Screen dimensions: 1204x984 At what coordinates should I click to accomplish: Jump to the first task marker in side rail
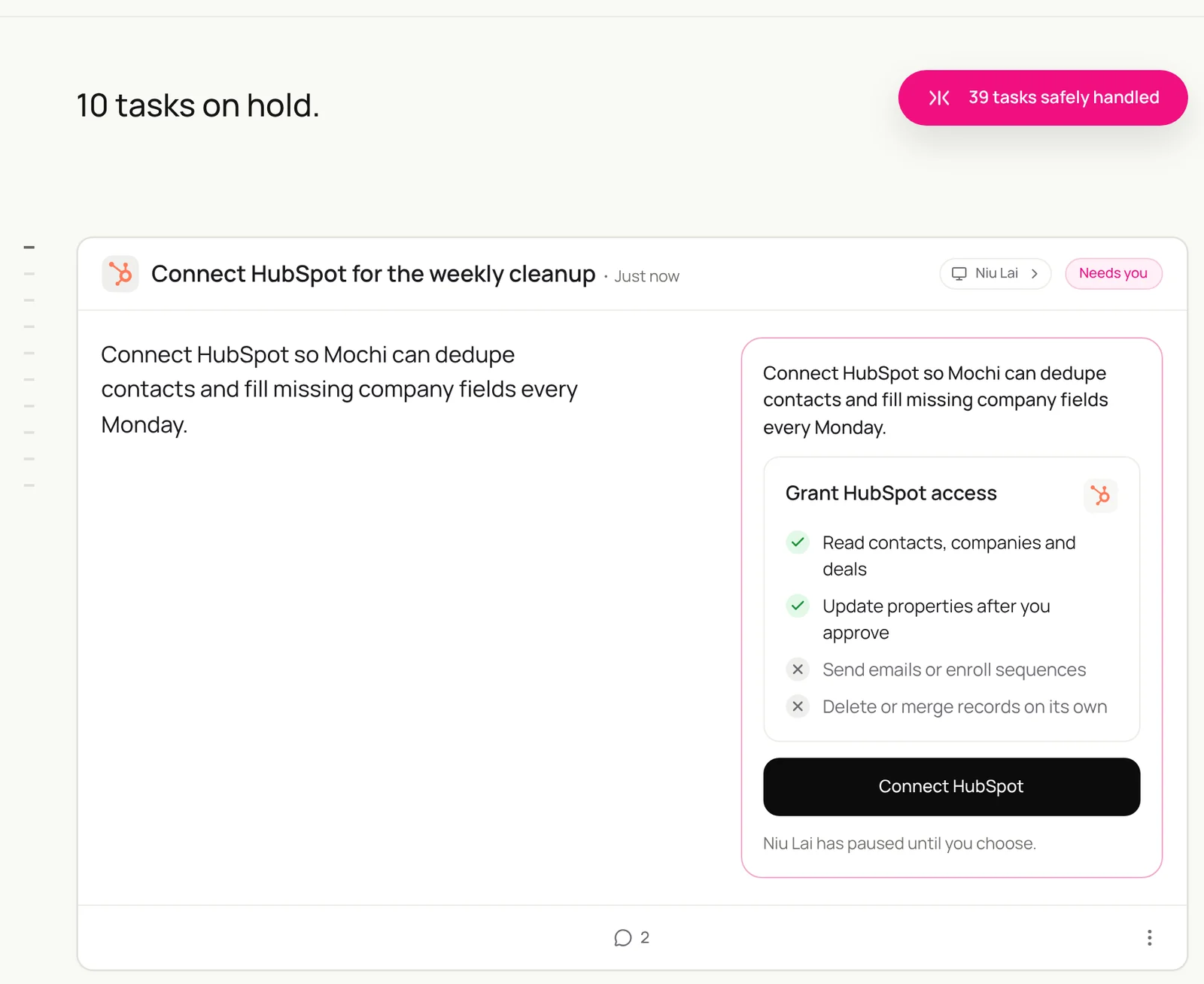tap(29, 247)
